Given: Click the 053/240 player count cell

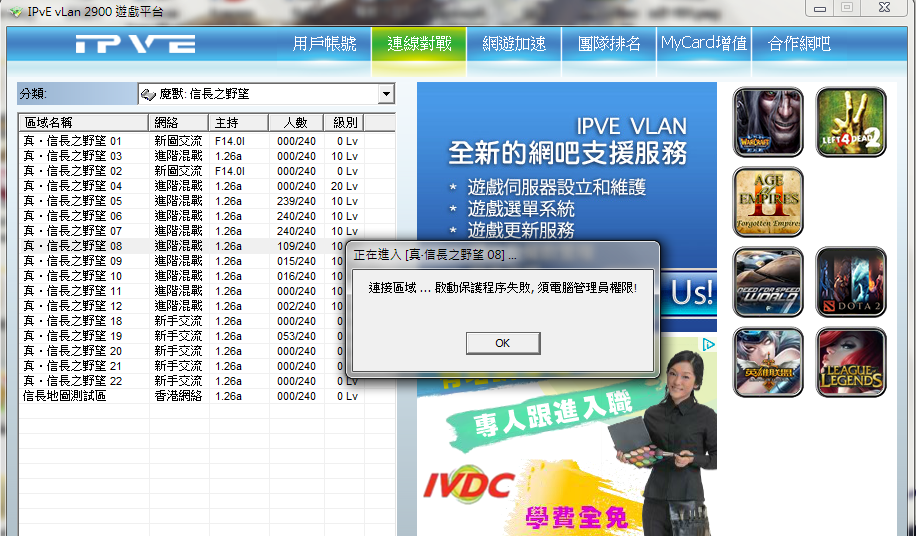Looking at the screenshot, I should point(296,336).
